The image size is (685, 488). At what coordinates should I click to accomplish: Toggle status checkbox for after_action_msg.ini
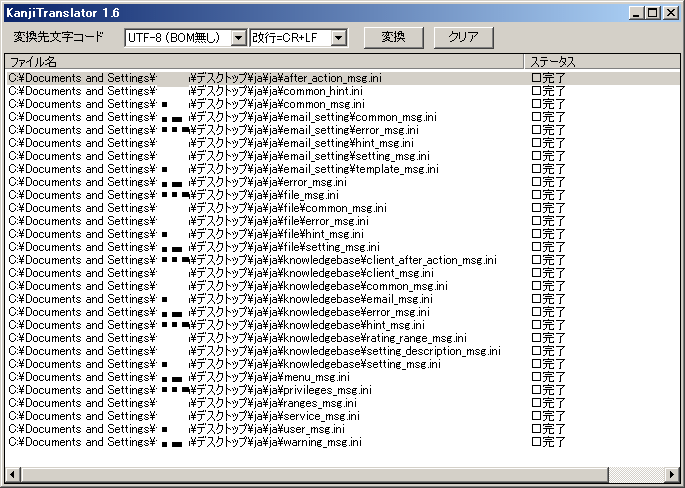pos(537,77)
